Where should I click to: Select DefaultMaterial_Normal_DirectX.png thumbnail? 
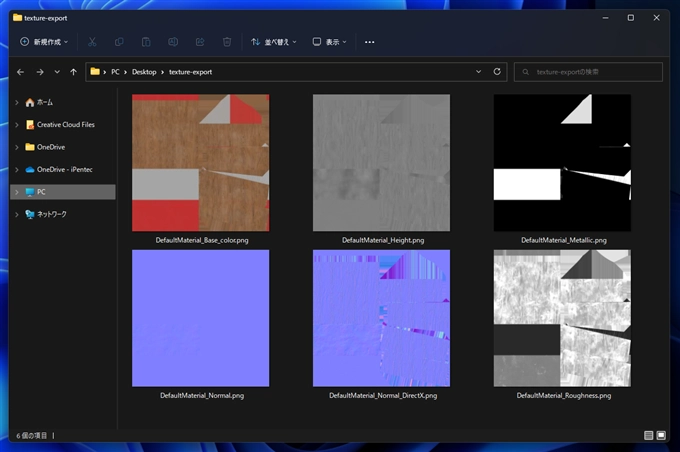click(x=382, y=318)
